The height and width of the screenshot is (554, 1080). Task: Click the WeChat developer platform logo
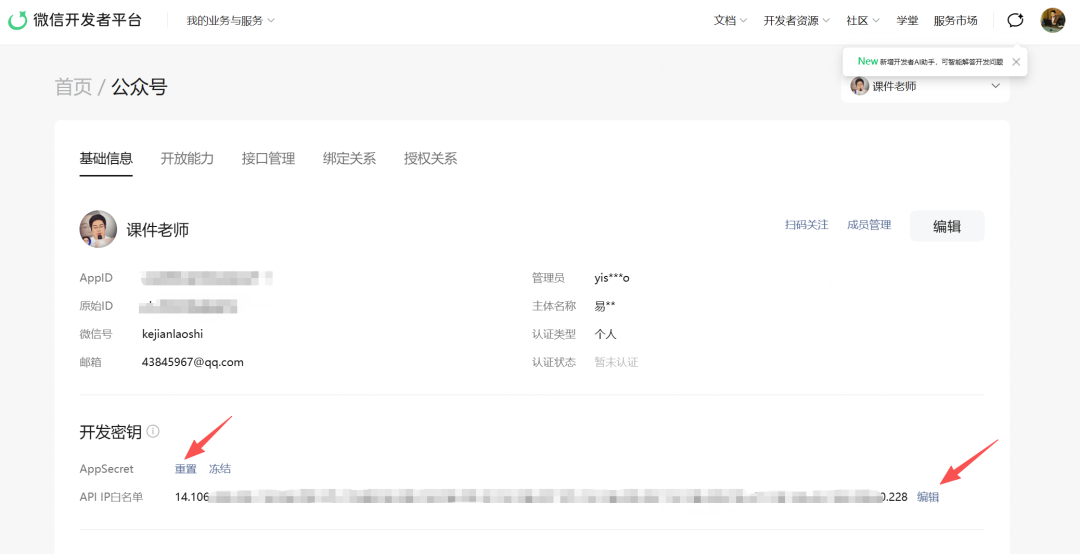74,20
